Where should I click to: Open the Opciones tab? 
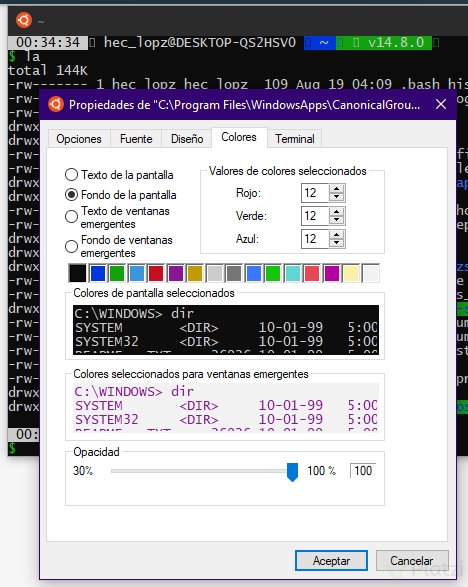pos(79,139)
